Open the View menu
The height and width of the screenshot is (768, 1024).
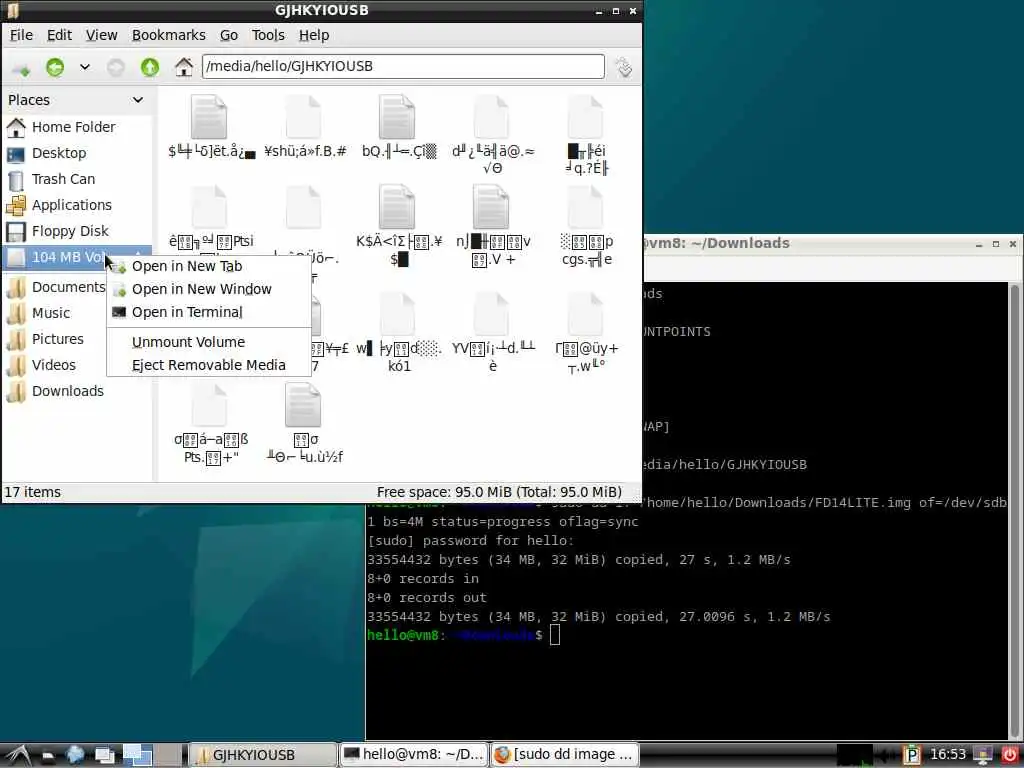coord(101,35)
